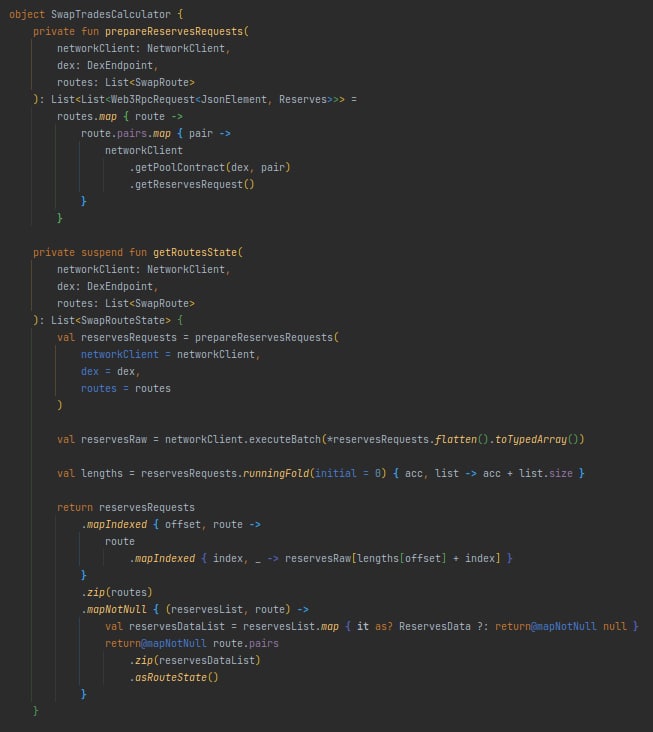Click the 'val reservesRaw' variable declaration
Image resolution: width=653 pixels, height=732 pixels.
tap(102, 439)
